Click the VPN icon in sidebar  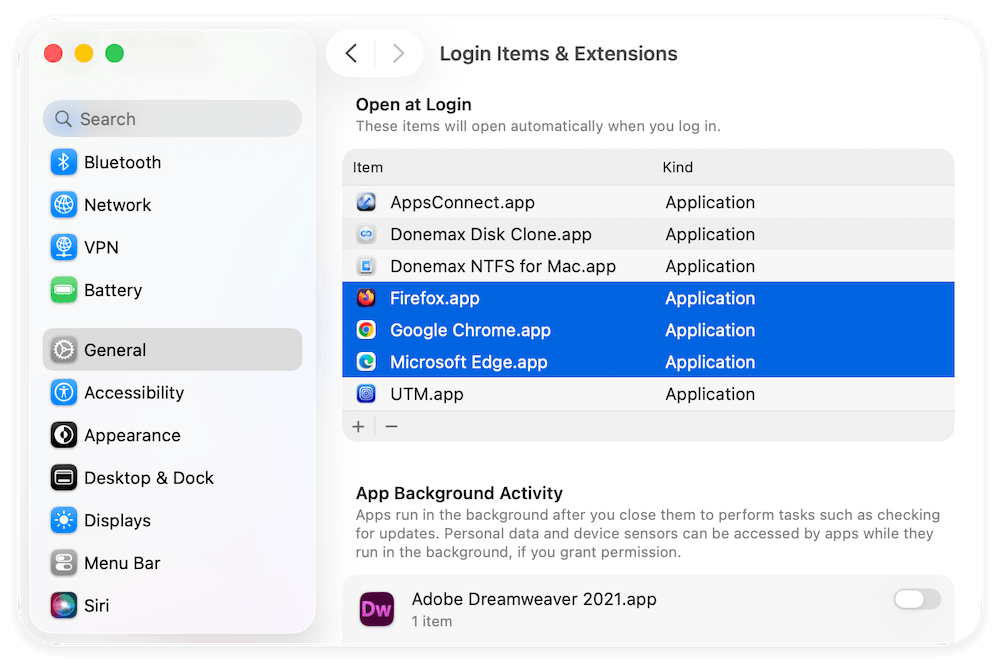[64, 247]
